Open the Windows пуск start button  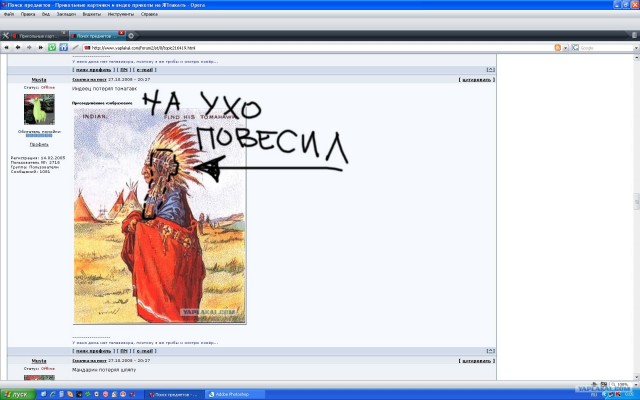point(18,395)
